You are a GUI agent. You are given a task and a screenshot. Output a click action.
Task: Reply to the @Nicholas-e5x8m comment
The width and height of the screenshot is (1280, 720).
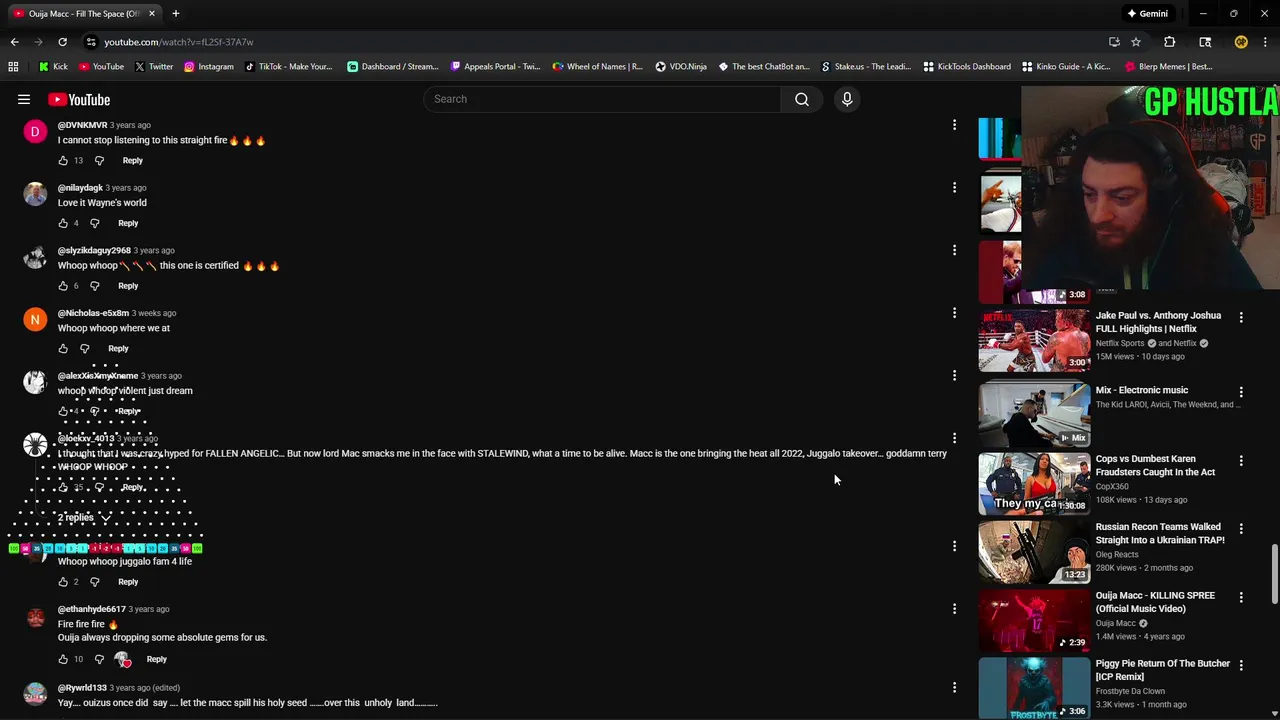(x=118, y=348)
